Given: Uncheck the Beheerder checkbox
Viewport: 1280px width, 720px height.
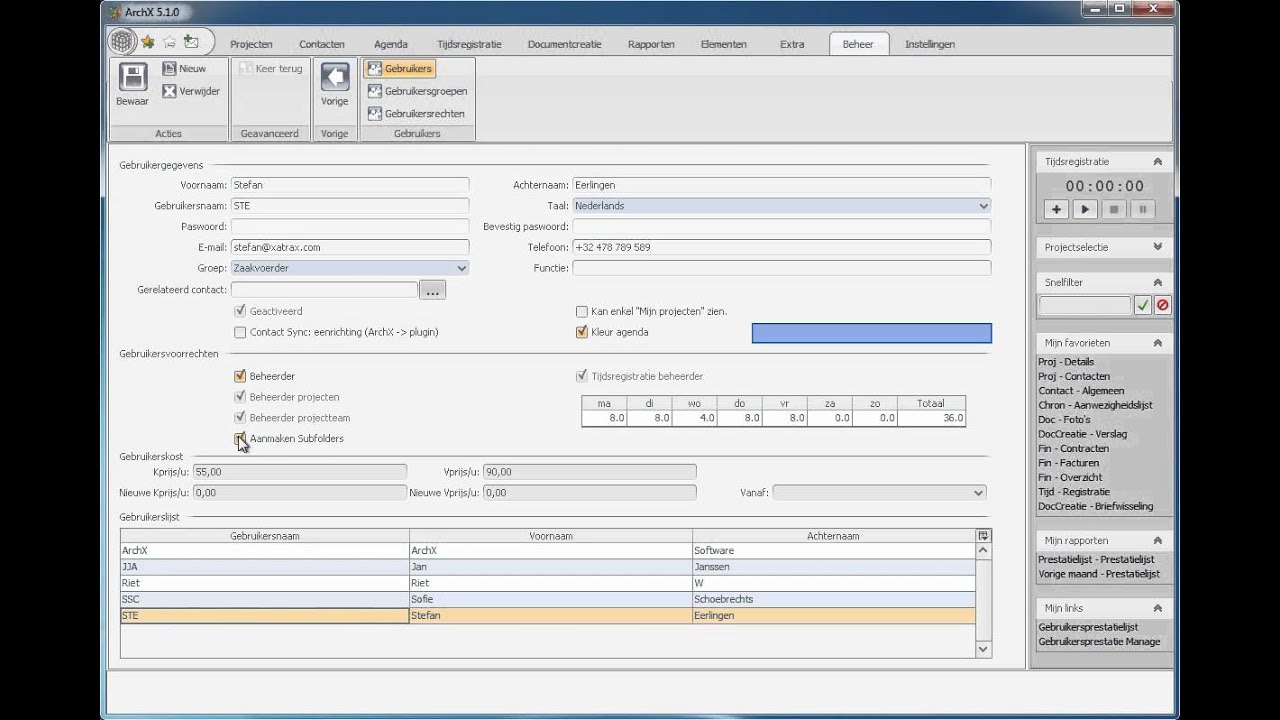Looking at the screenshot, I should (240, 376).
